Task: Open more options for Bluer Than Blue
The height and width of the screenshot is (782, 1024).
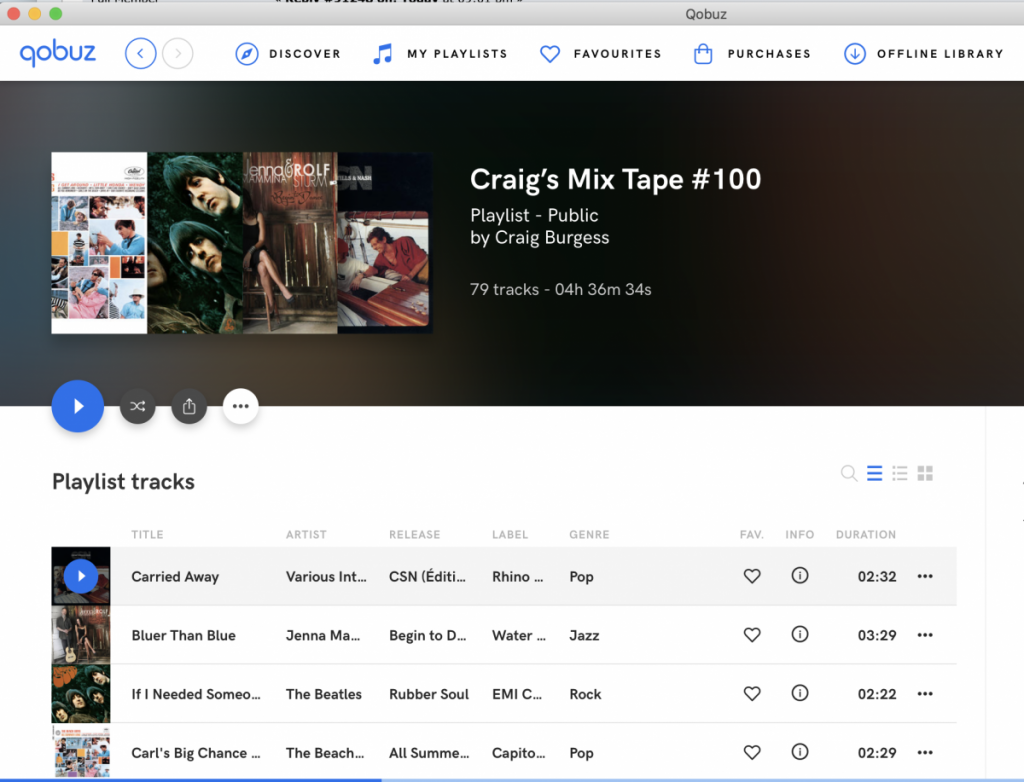Action: pos(925,635)
